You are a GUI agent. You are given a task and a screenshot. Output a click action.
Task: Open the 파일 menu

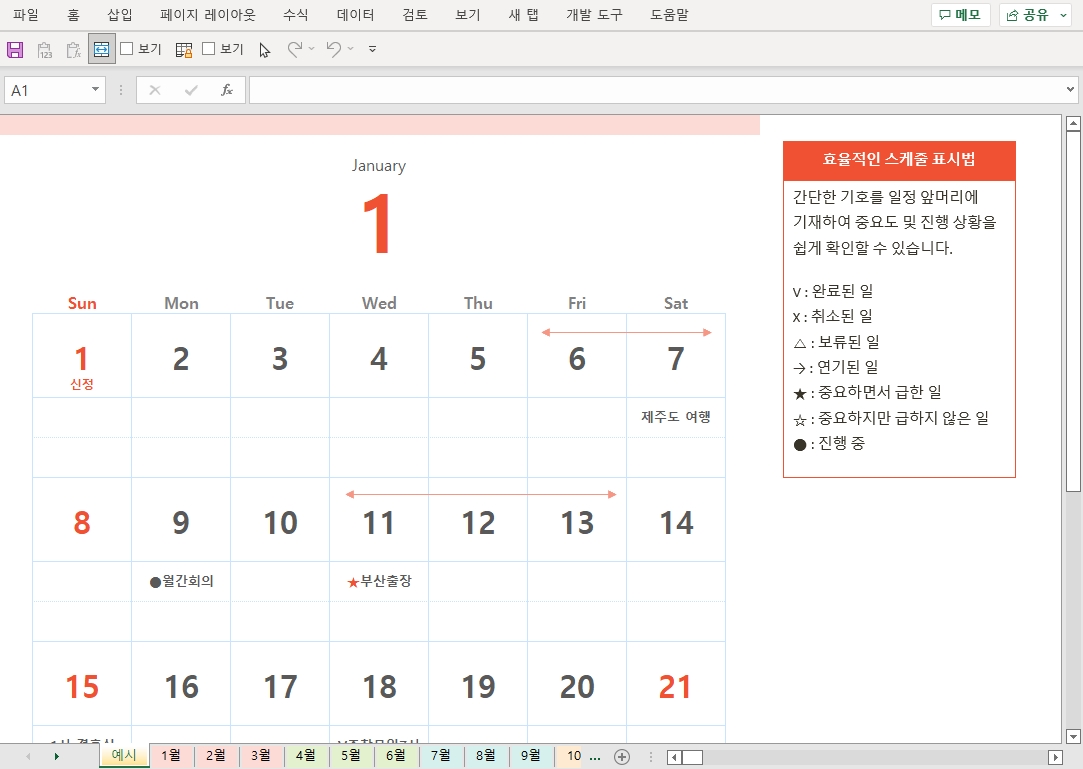click(x=26, y=15)
